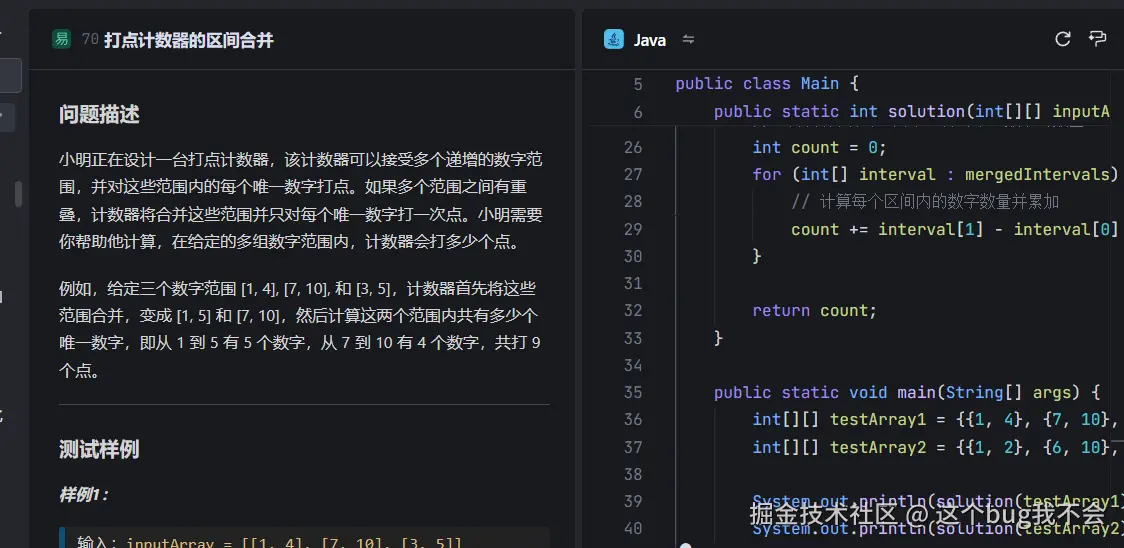Click the 'public class Main {' line

pos(766,84)
